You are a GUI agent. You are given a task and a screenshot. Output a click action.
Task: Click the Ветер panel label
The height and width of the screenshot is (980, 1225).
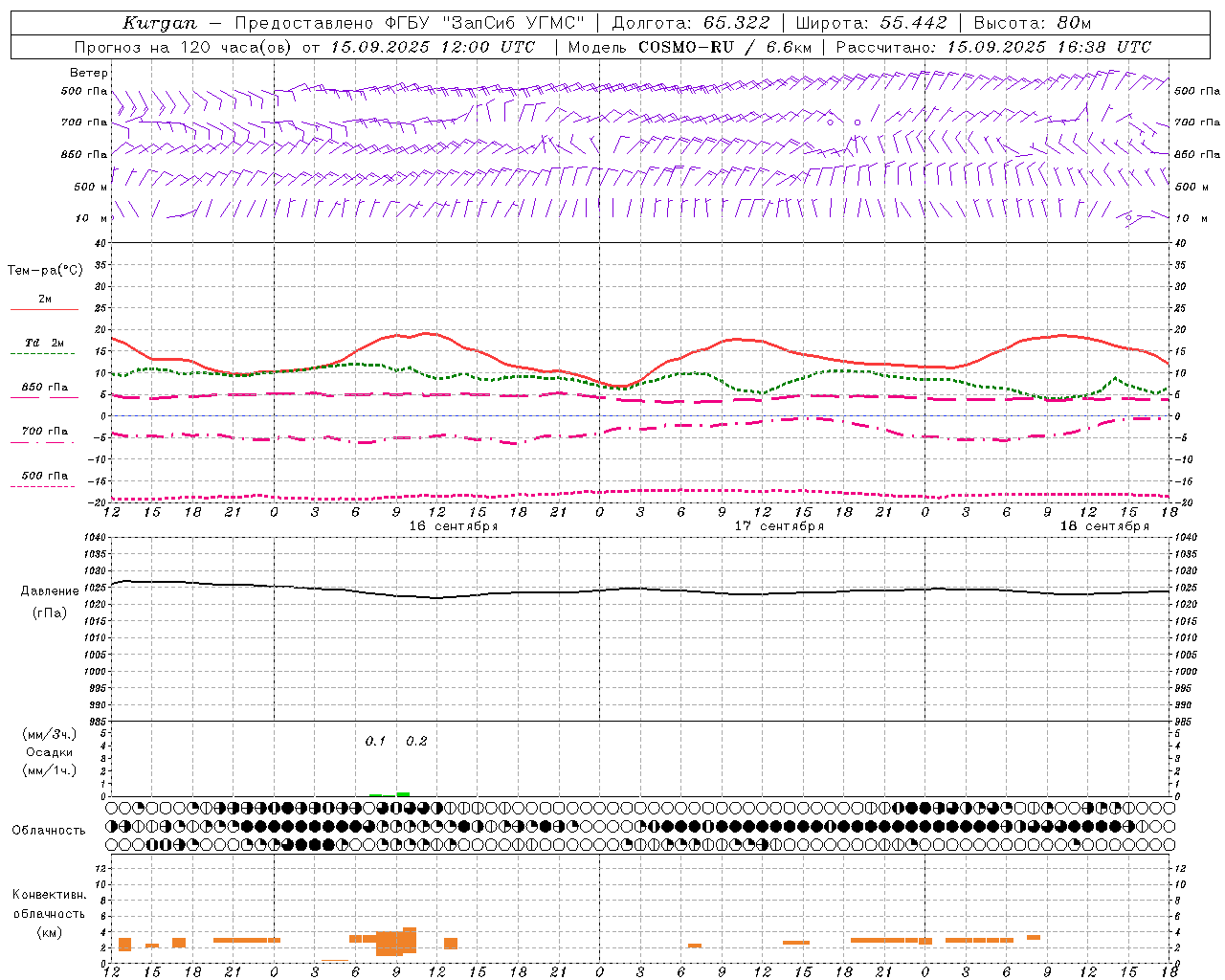point(88,73)
